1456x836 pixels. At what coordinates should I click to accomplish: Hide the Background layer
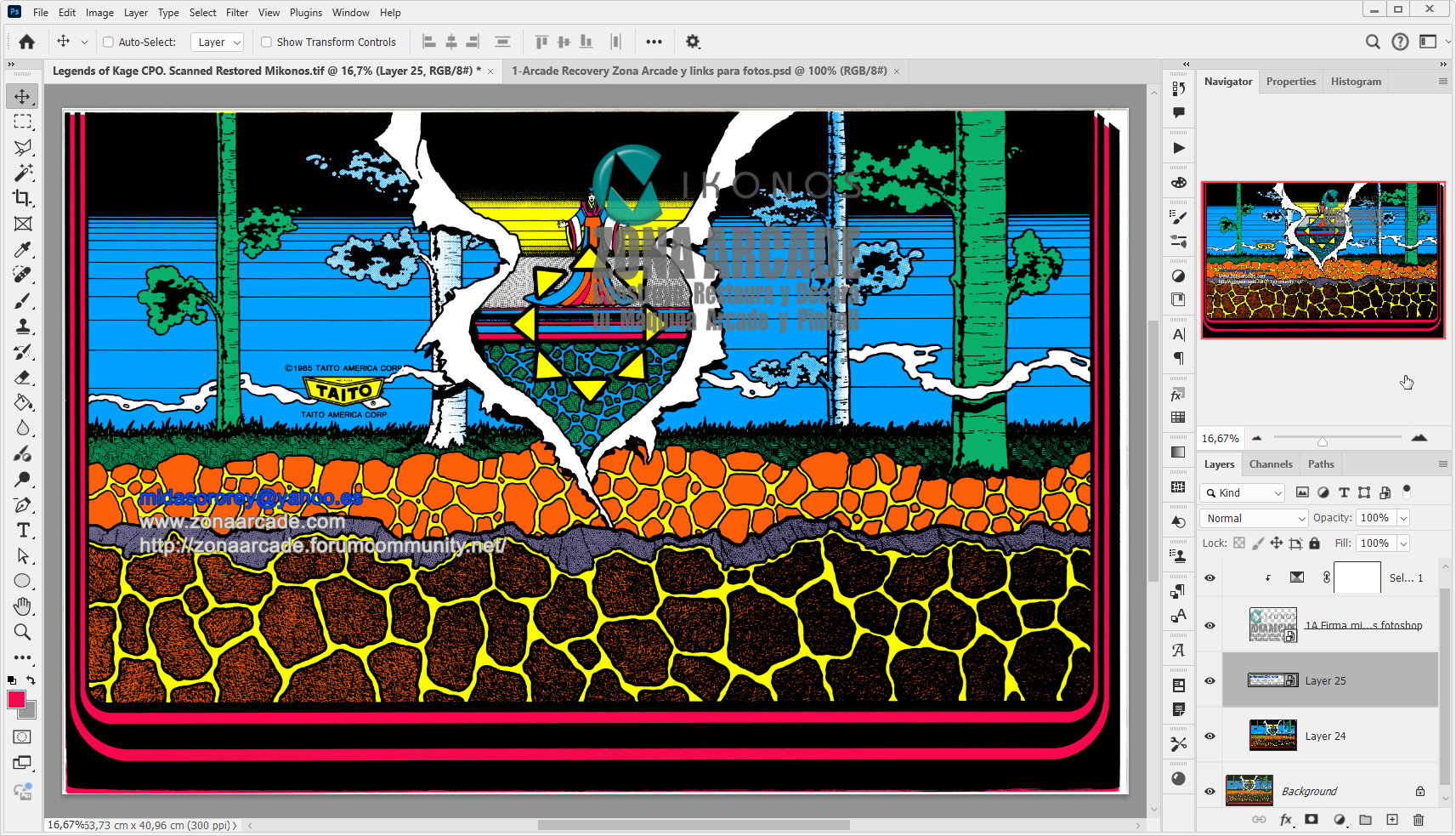pyautogui.click(x=1209, y=791)
